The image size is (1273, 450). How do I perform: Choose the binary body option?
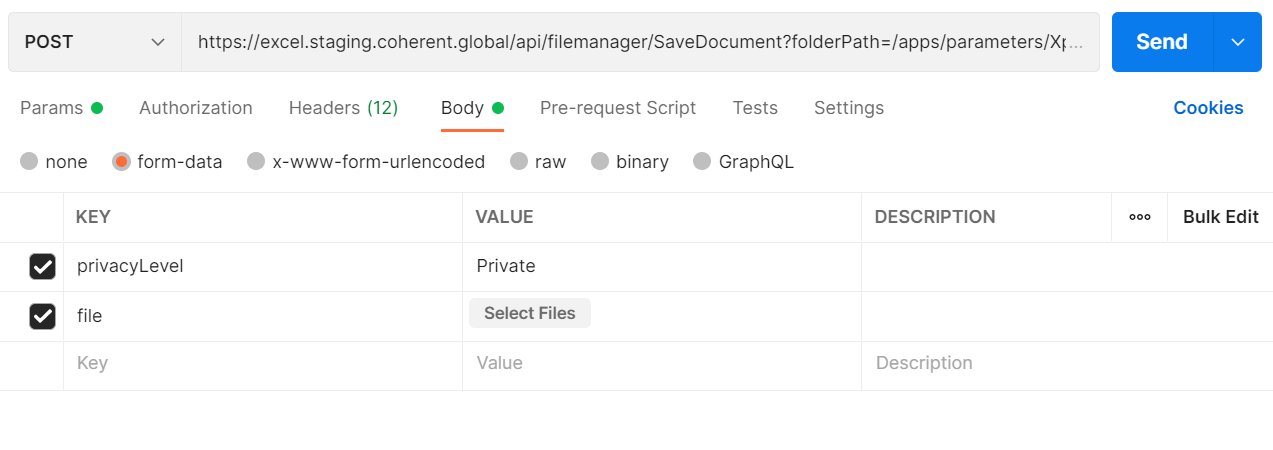599,162
